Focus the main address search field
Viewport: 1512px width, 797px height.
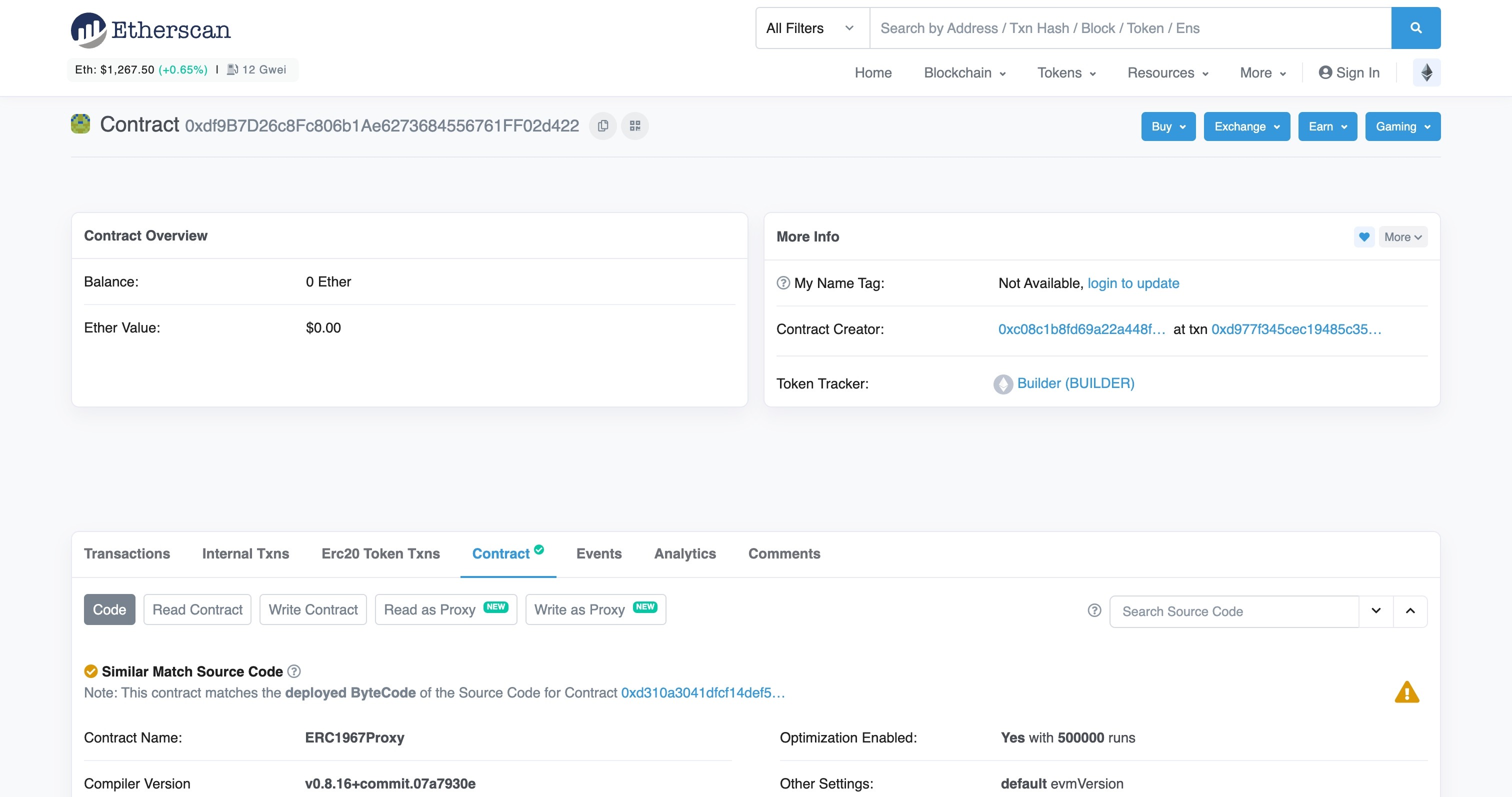(1130, 28)
